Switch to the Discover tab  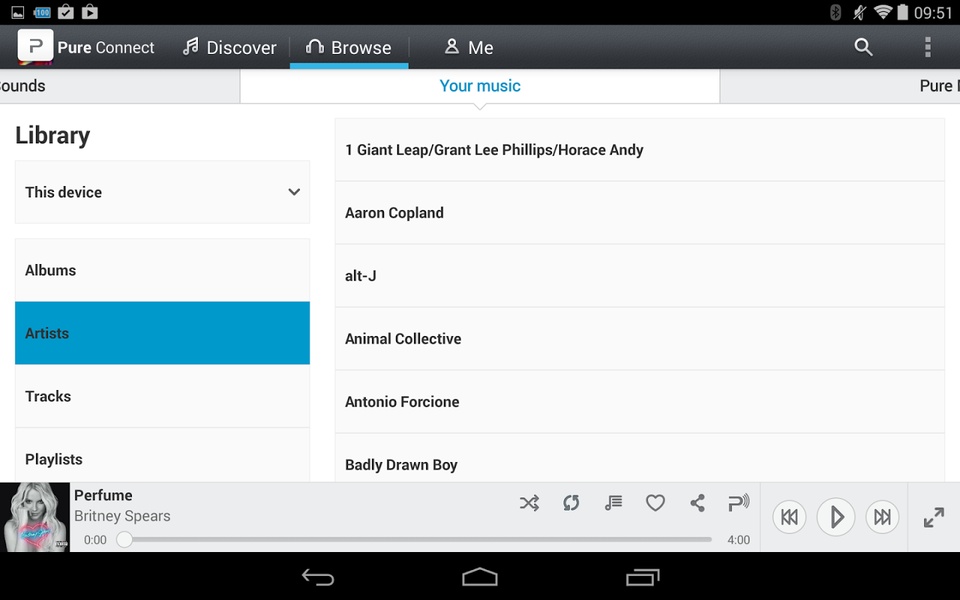[230, 47]
